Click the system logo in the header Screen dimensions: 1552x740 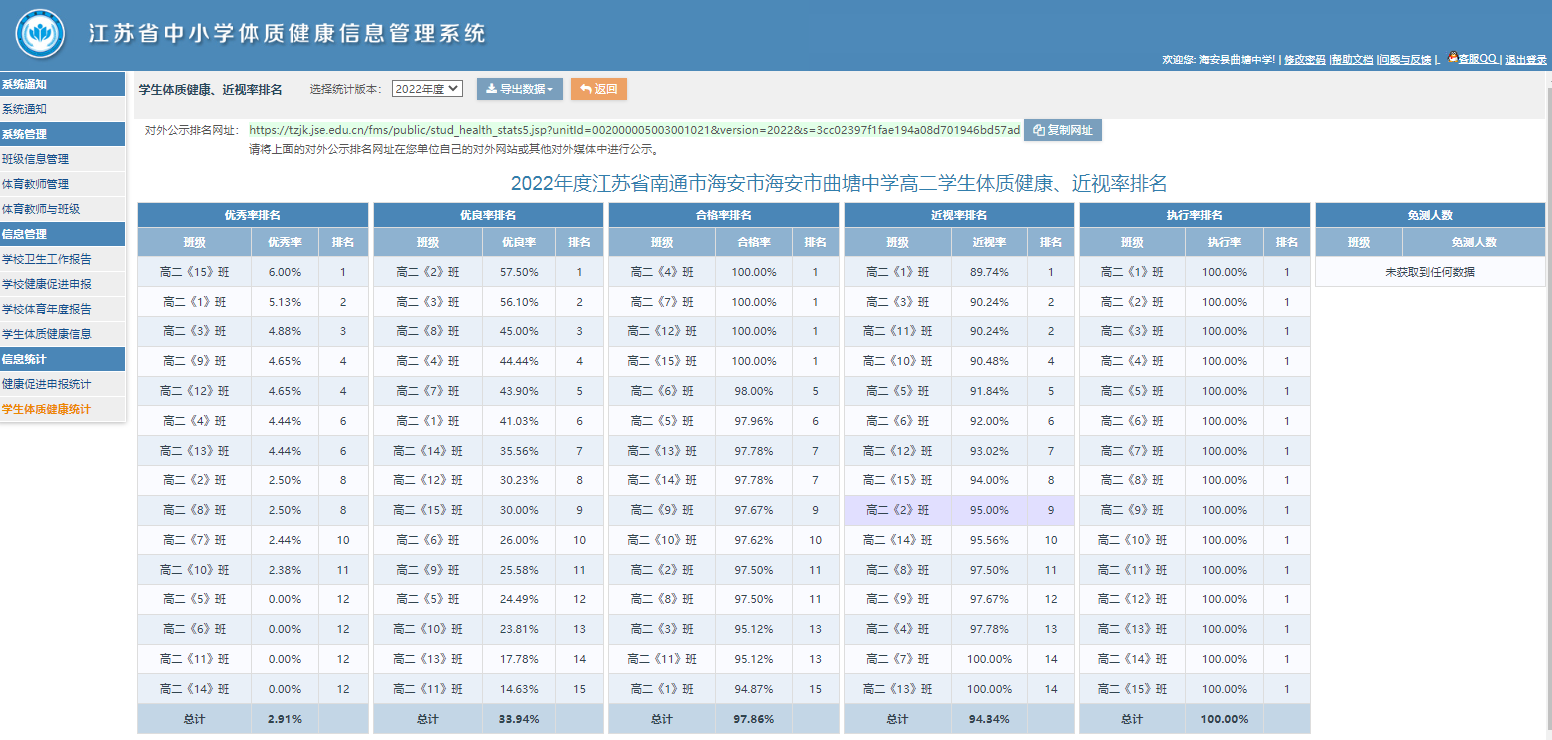pyautogui.click(x=40, y=35)
